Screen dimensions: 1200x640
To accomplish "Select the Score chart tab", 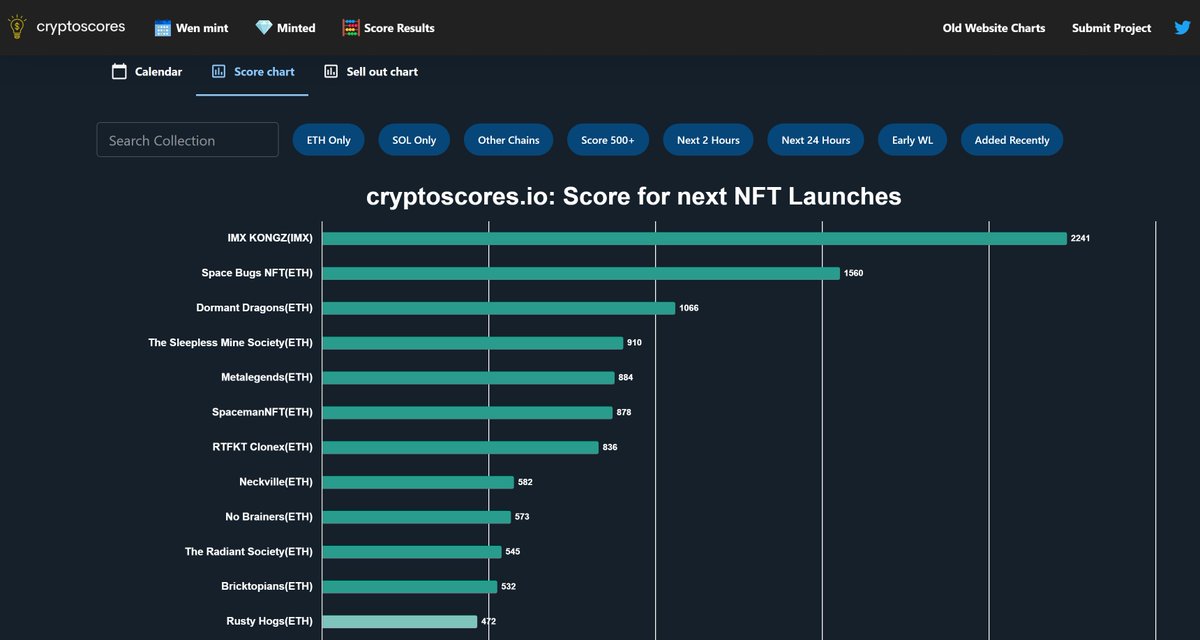I will tap(252, 71).
